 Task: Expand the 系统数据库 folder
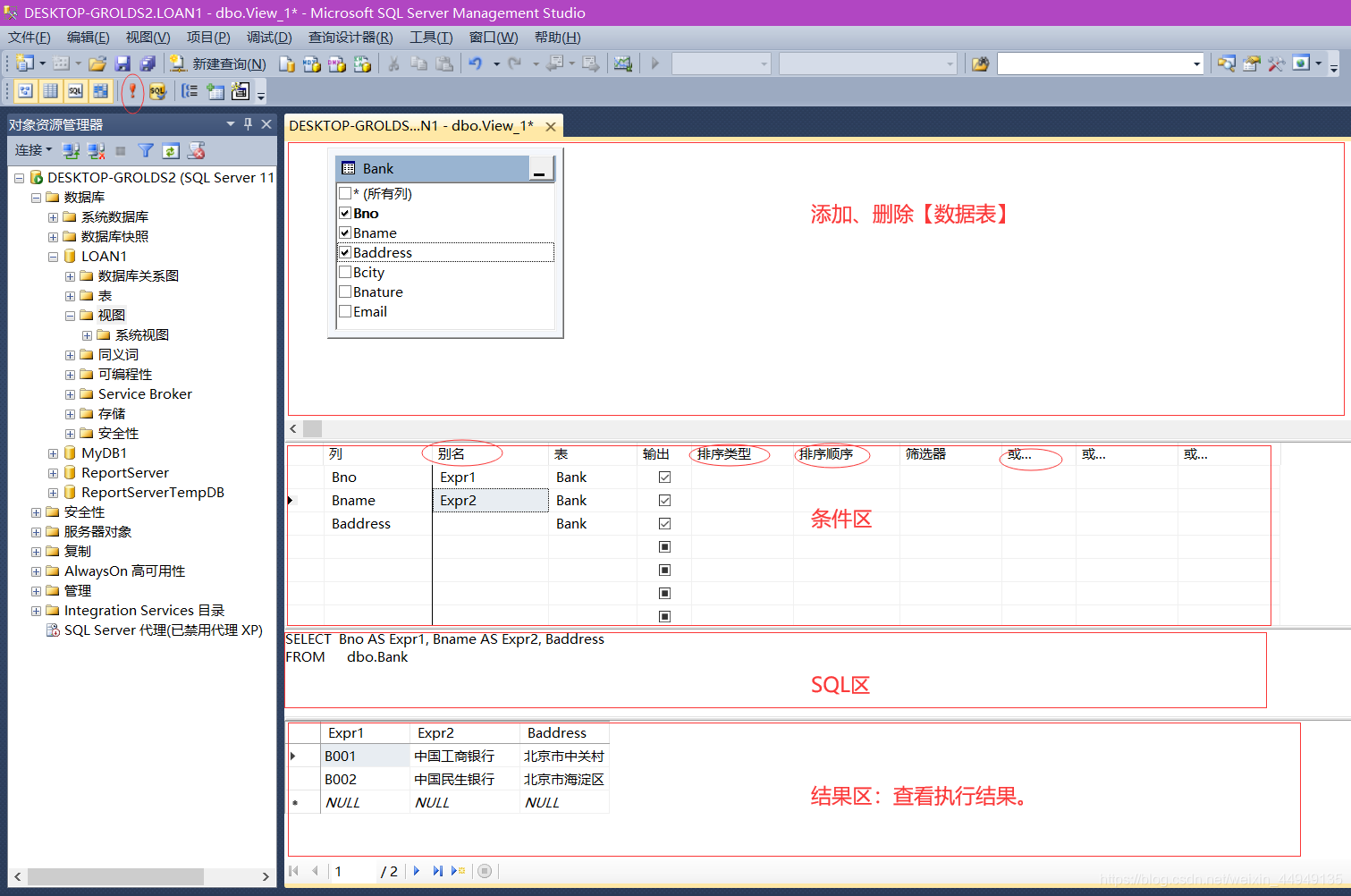pyautogui.click(x=53, y=217)
